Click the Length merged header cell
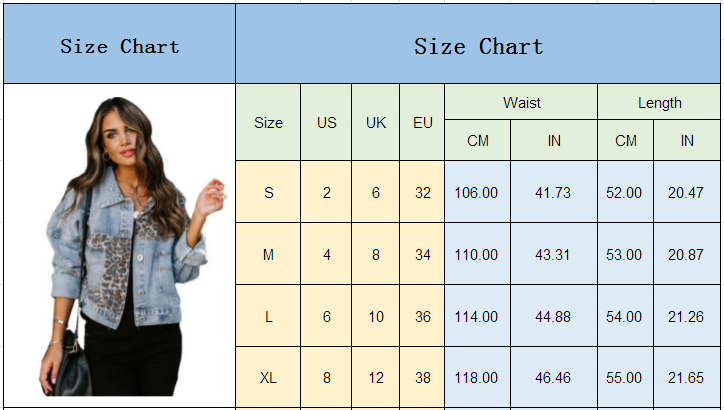Screen dimensions: 724x410 point(659,102)
